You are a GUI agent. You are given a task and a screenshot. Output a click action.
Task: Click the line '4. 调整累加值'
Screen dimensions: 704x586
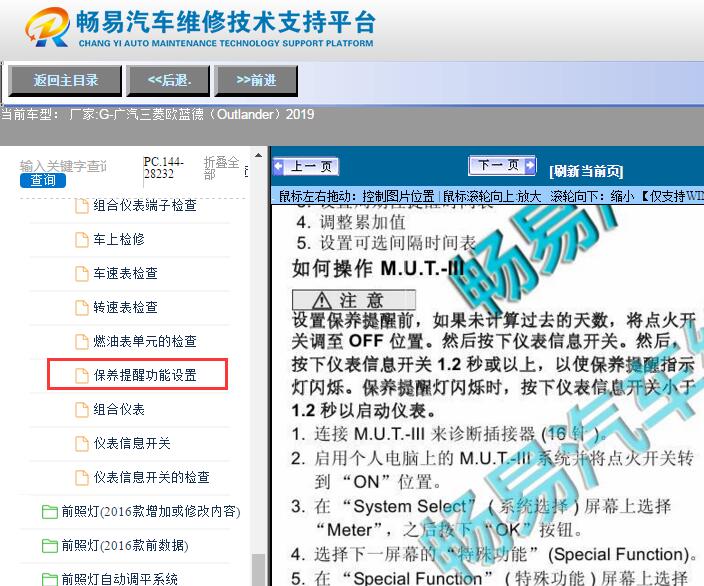351,222
